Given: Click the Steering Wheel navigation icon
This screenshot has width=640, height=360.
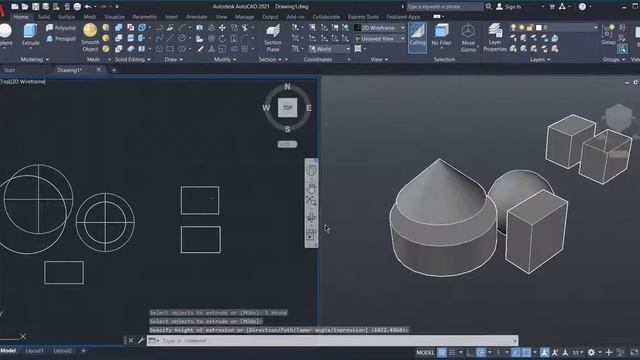Looking at the screenshot, I should (x=311, y=171).
